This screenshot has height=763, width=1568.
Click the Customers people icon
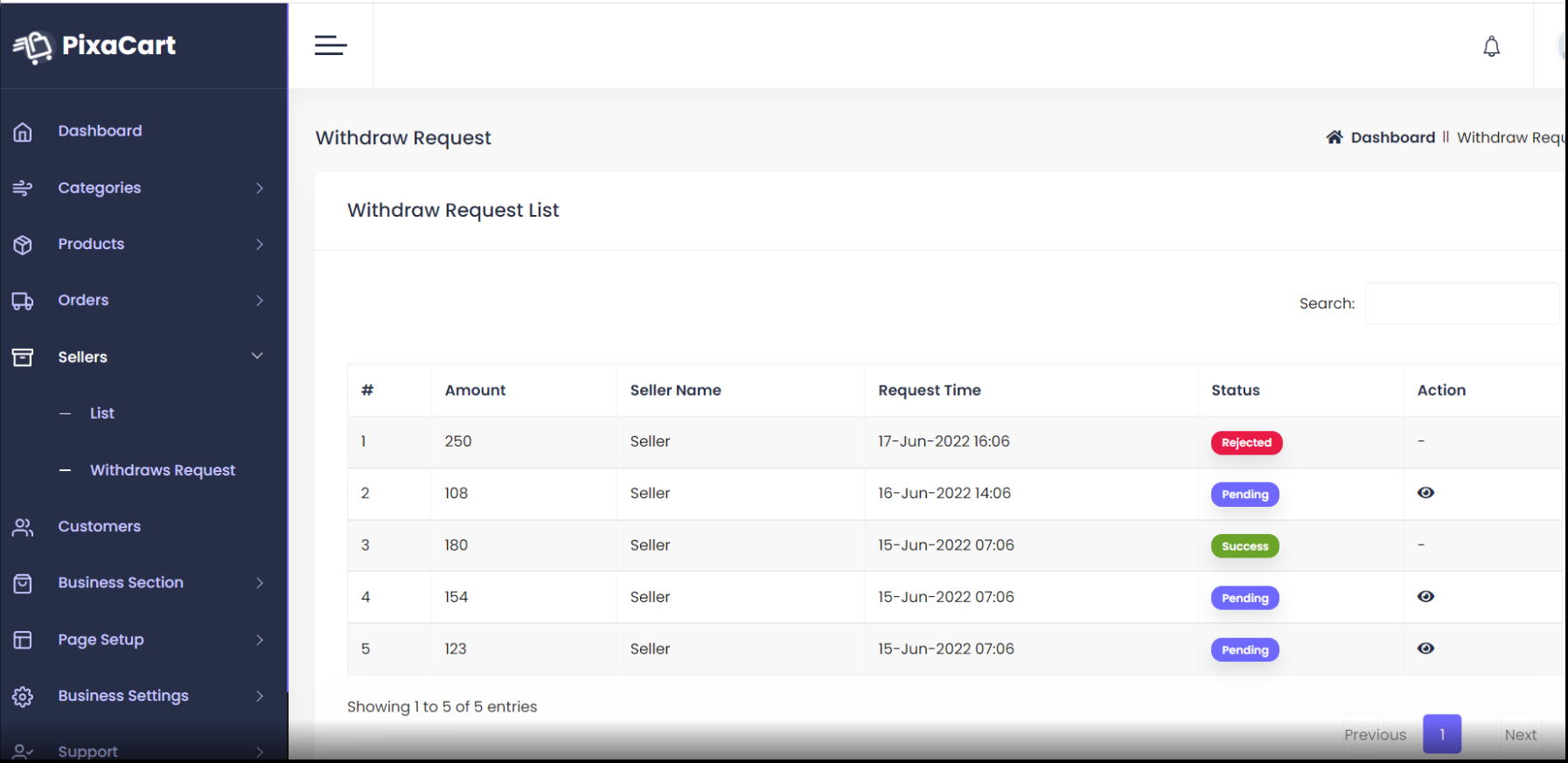tap(23, 527)
